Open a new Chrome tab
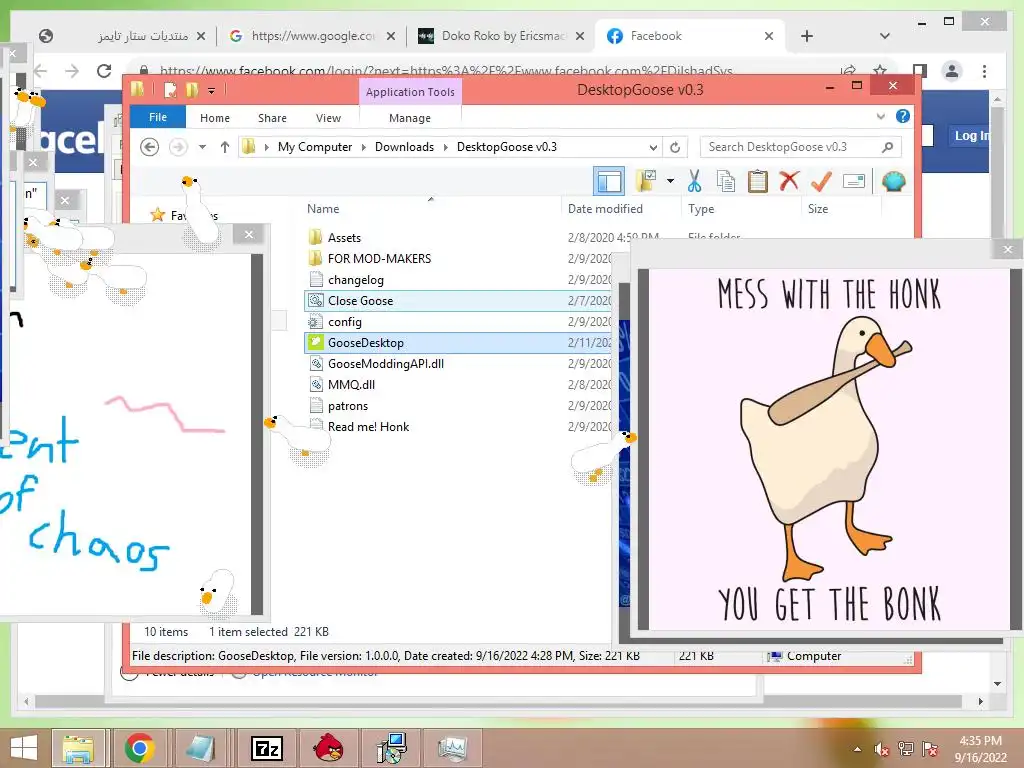The height and width of the screenshot is (768, 1024). click(x=807, y=36)
